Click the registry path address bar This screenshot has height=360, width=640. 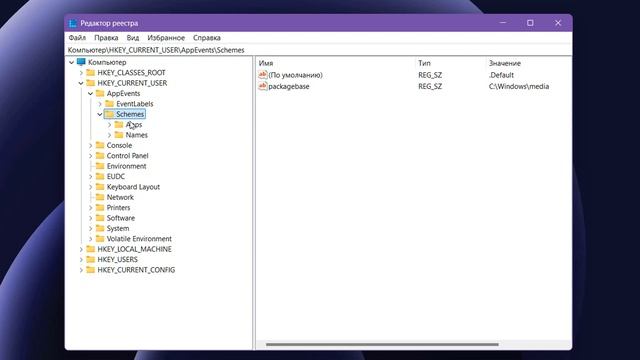pos(318,50)
